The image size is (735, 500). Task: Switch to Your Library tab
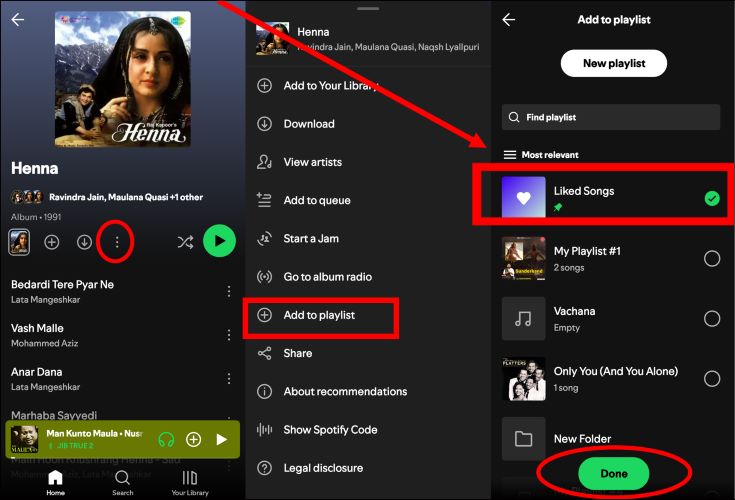(190, 483)
